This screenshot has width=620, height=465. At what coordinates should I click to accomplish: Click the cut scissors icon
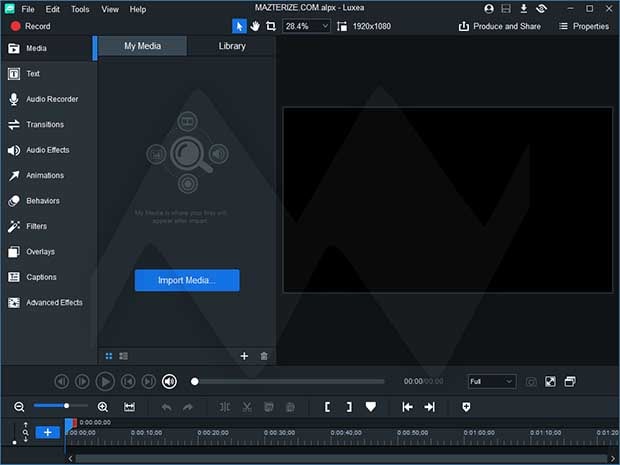click(x=247, y=407)
